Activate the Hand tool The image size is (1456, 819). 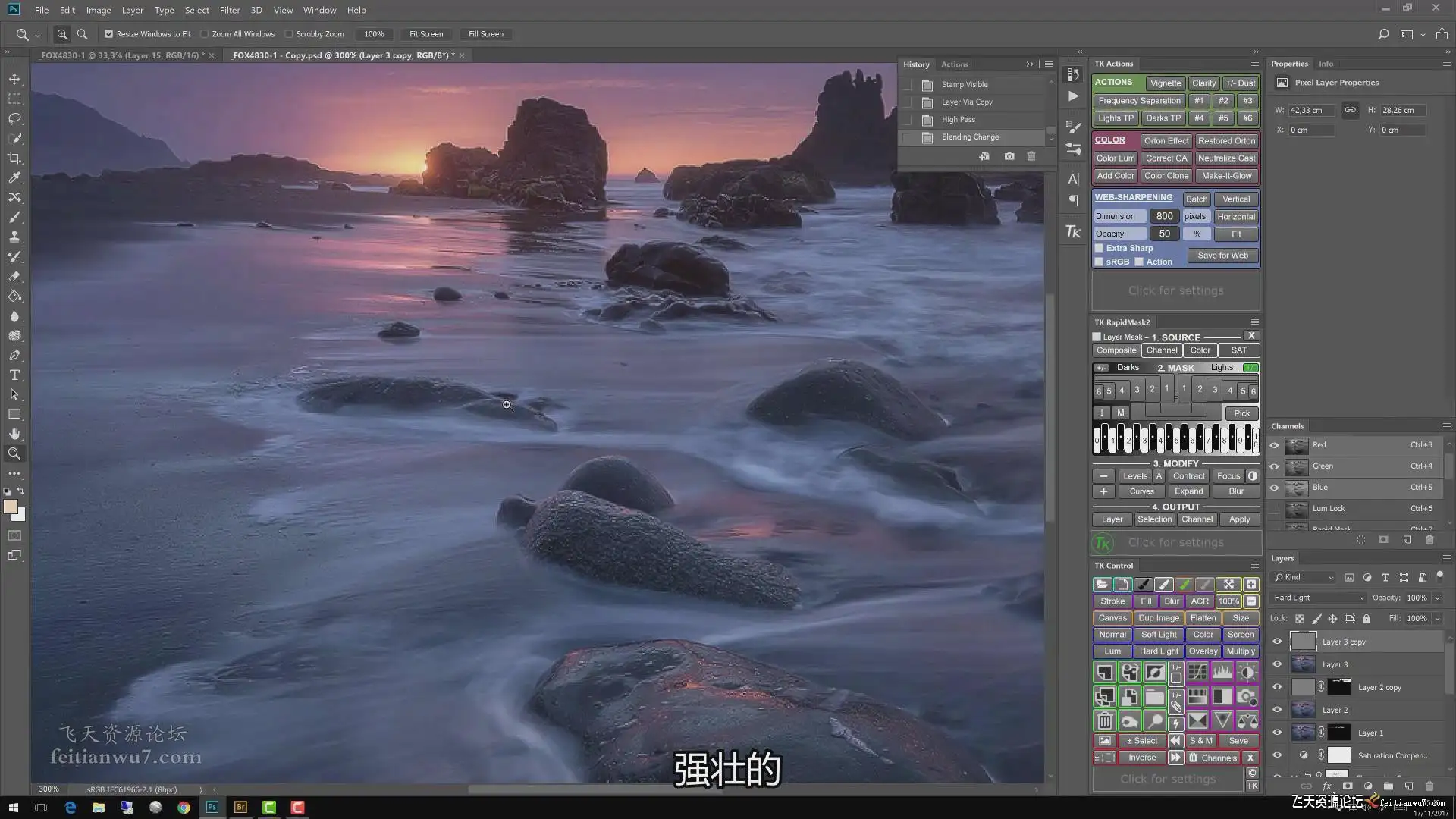(14, 434)
